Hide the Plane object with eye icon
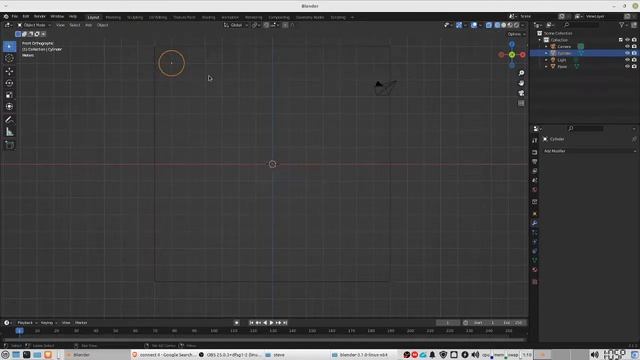Image resolution: width=640 pixels, height=360 pixels. 627,66
